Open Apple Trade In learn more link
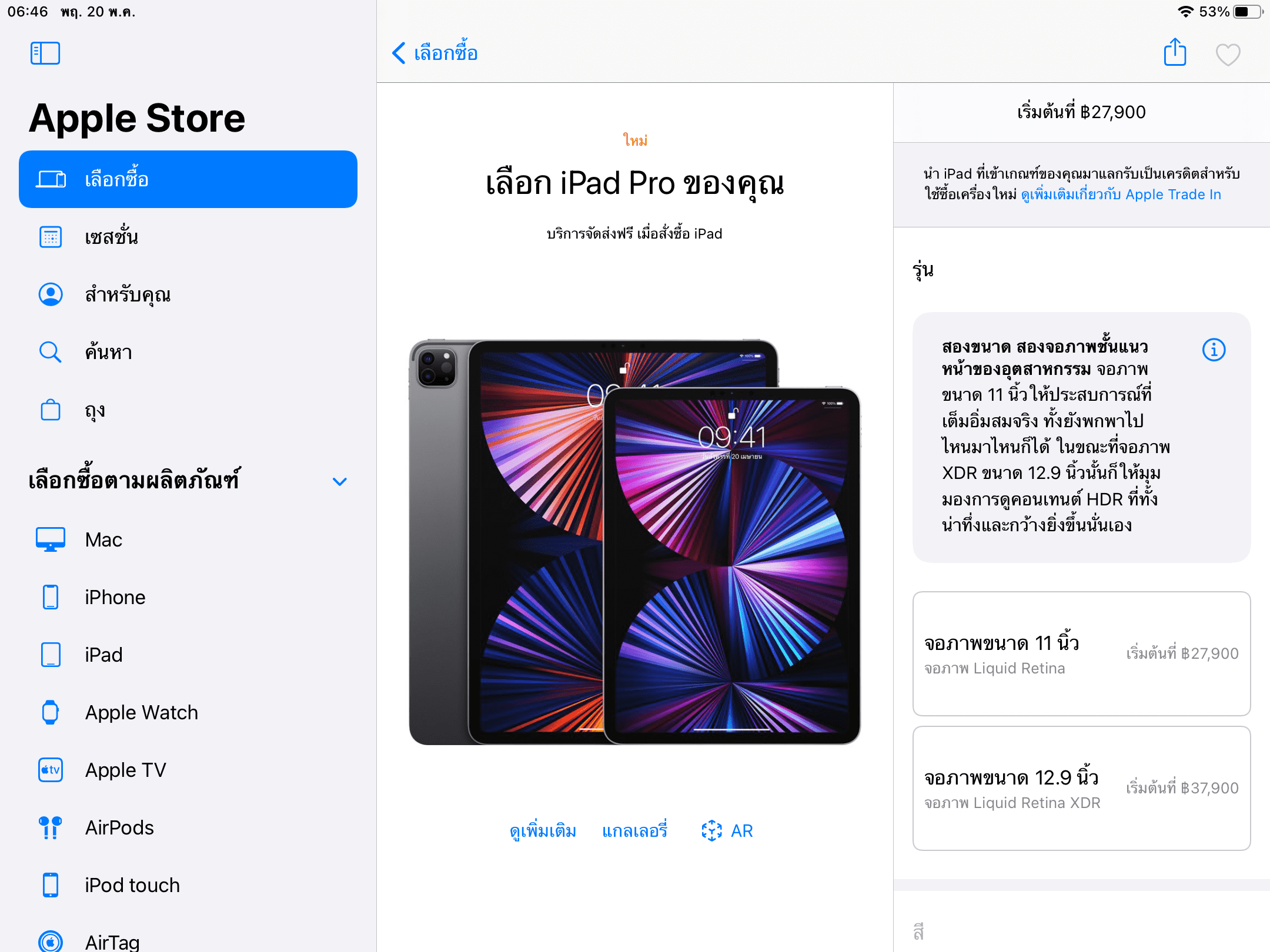The width and height of the screenshot is (1270, 952). coord(1121,195)
